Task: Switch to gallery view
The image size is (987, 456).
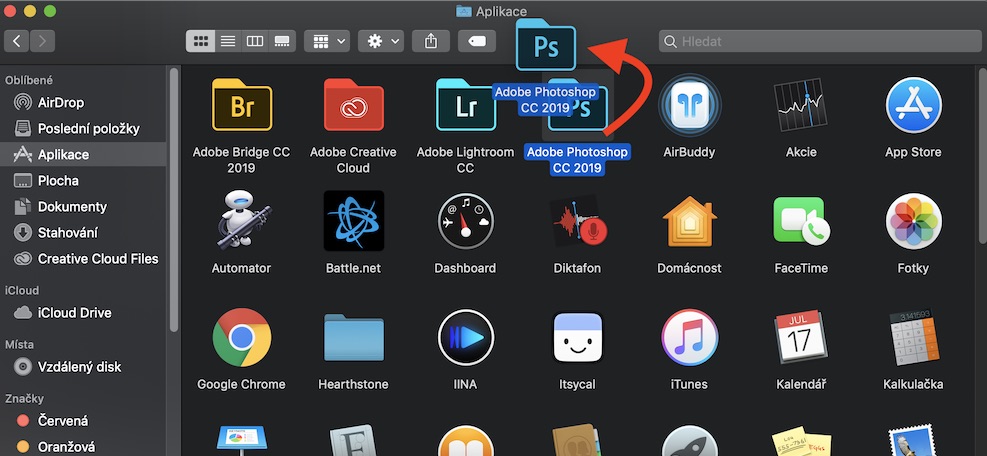Action: 282,41
